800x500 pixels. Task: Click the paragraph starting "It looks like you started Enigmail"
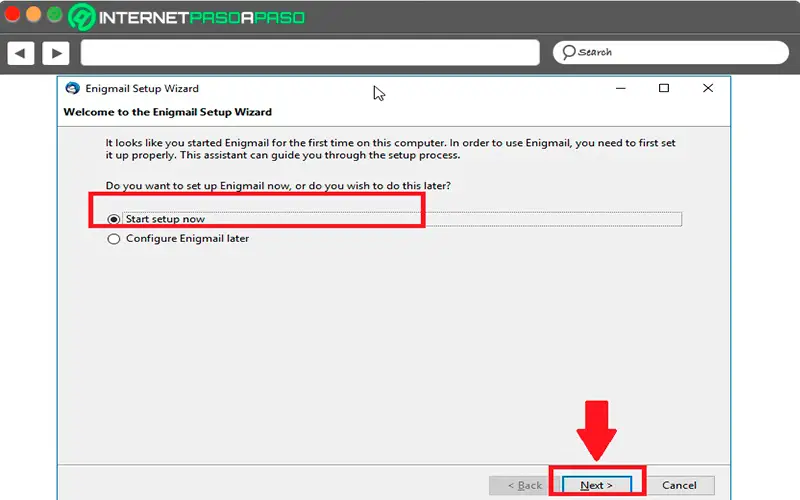(x=390, y=149)
